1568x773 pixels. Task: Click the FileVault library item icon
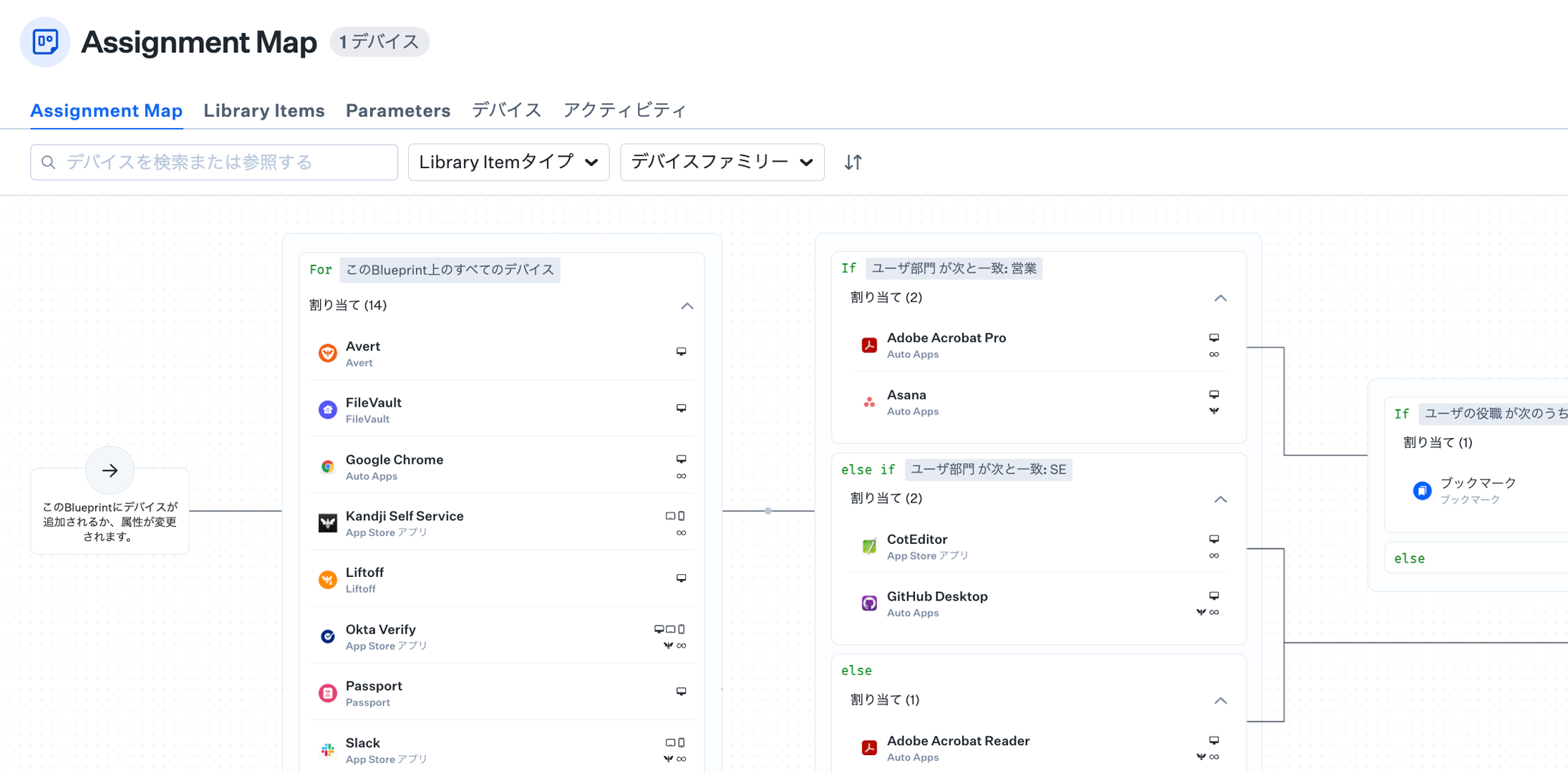click(x=327, y=409)
